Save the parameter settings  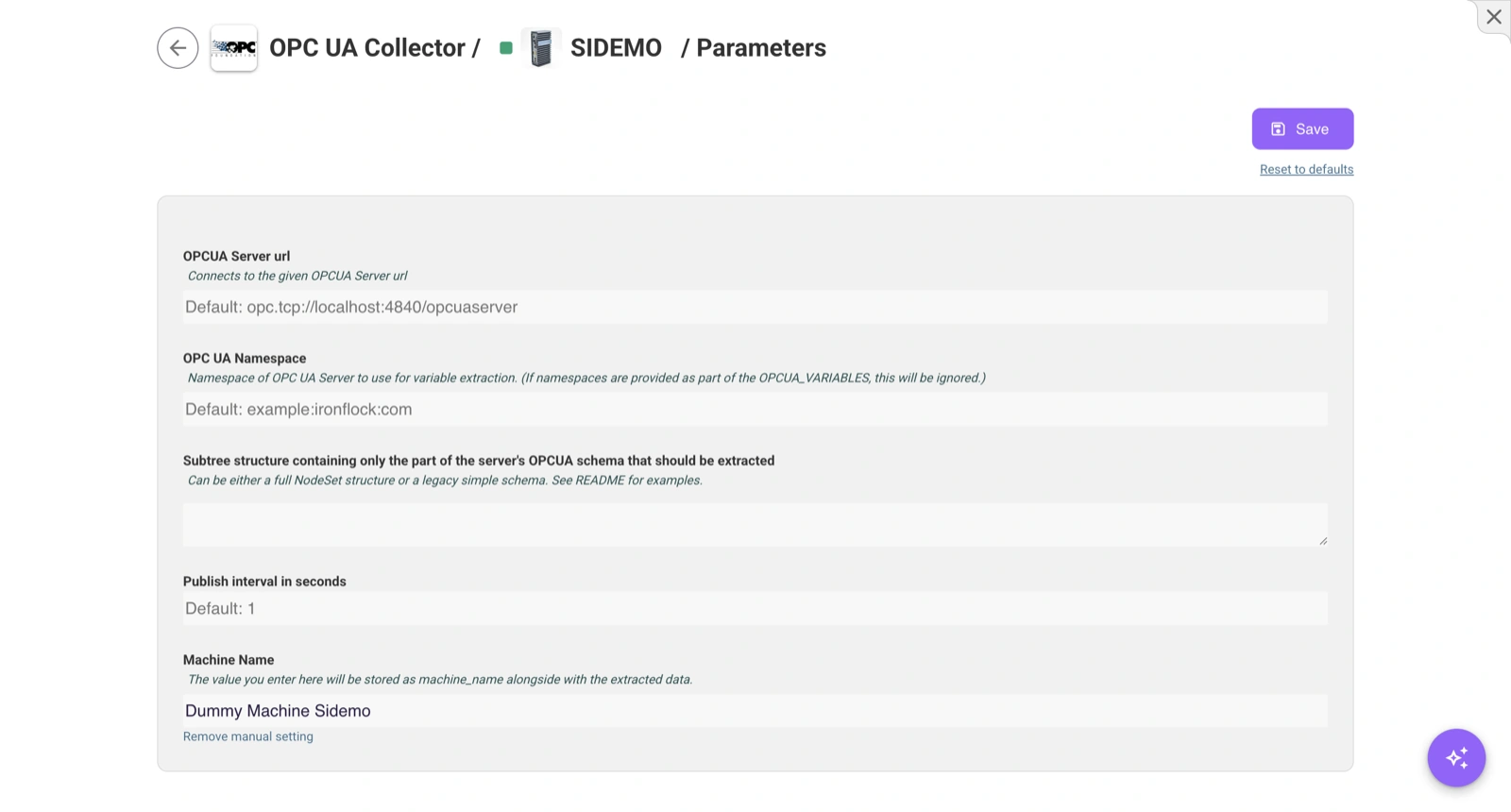[x=1302, y=129]
